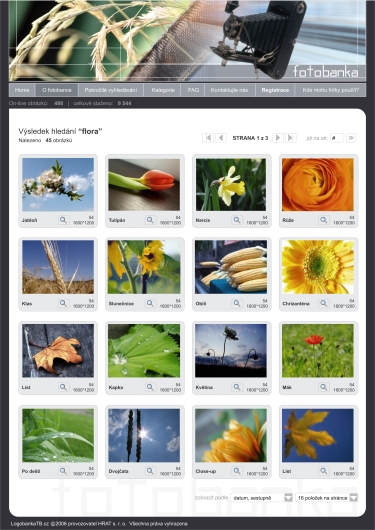This screenshot has height=530, width=375.
Task: Open the yellow Narcis thumbnail
Action: [231, 185]
